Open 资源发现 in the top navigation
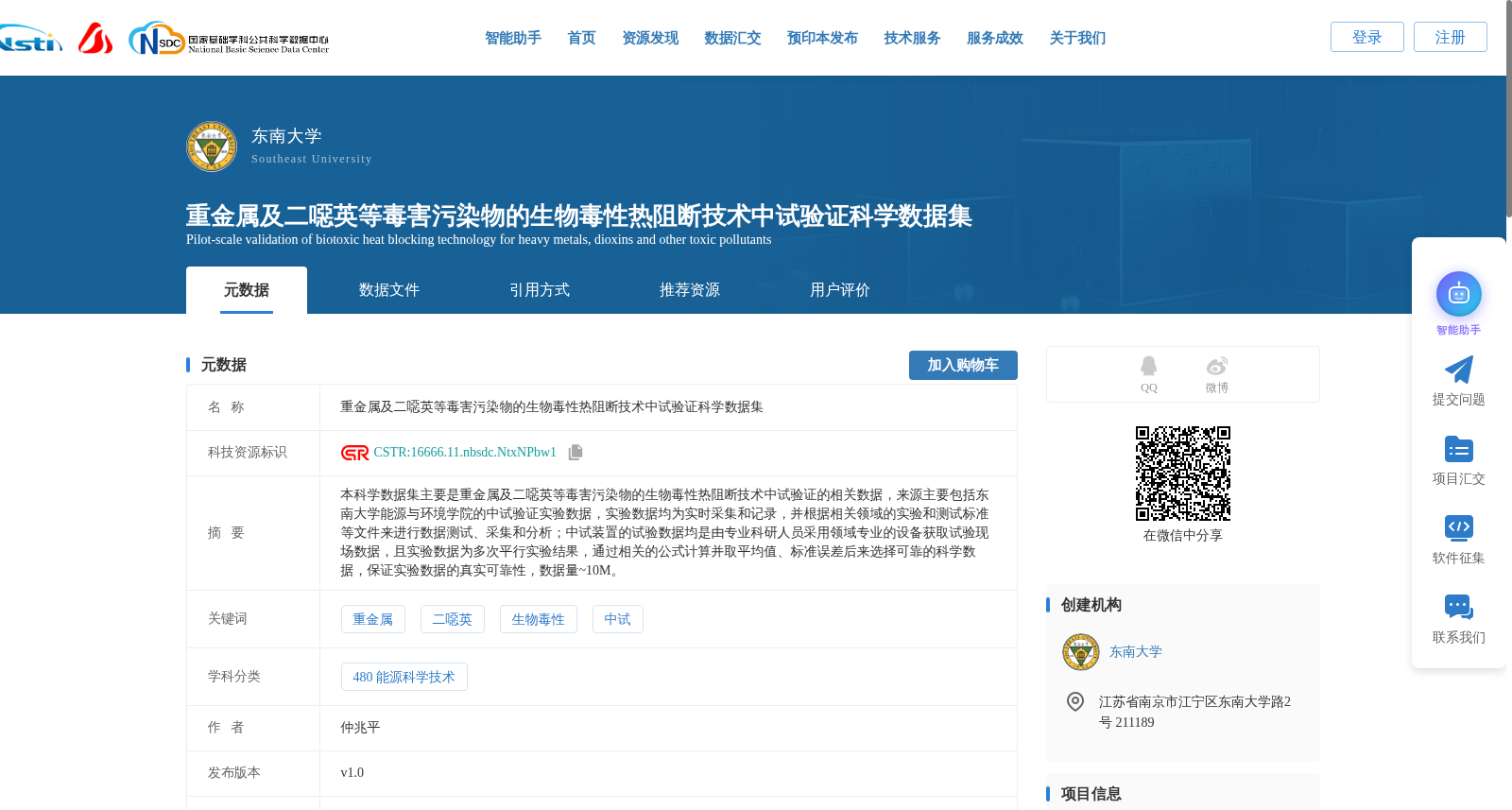Viewport: 1512px width, 810px height. [650, 38]
